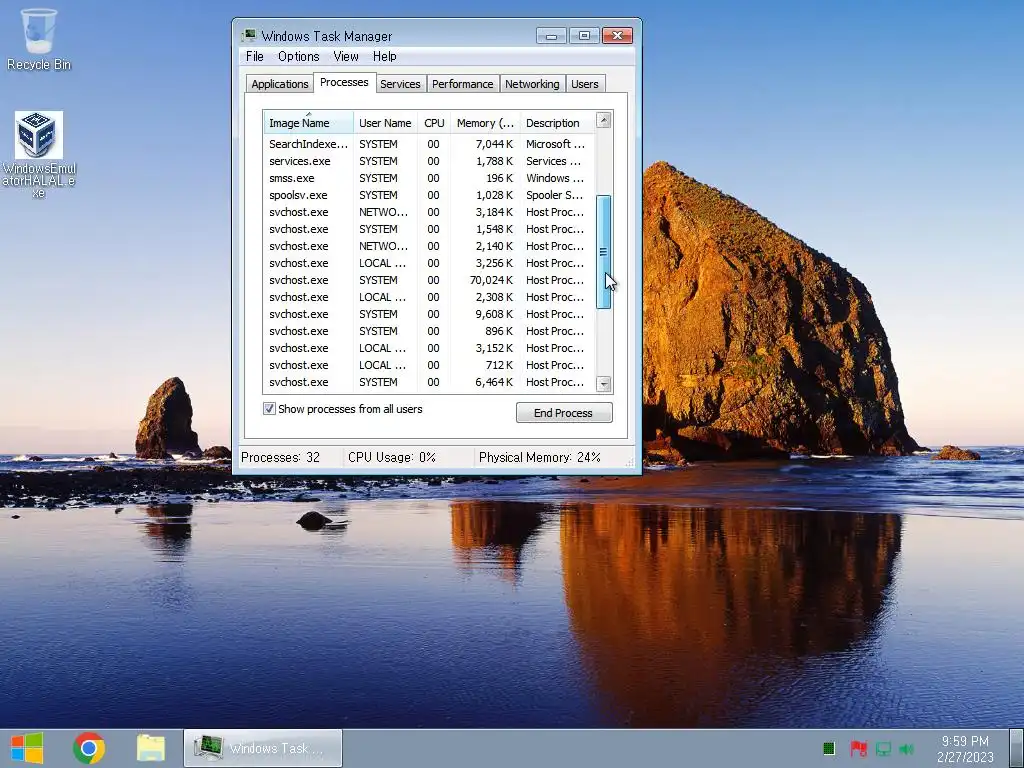This screenshot has width=1024, height=768.
Task: Click the Spooler S... description cell
Action: pos(554,195)
